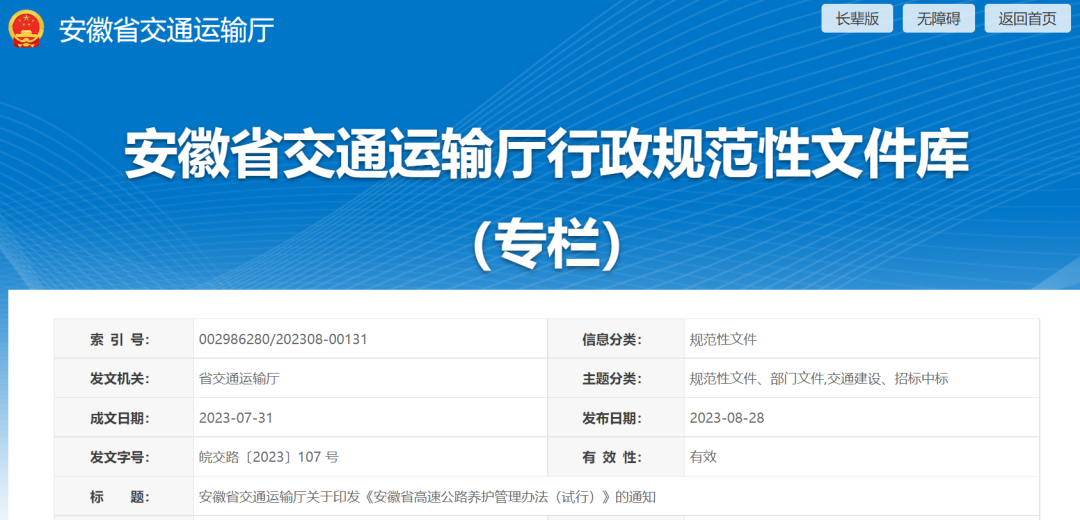
Task: Open the 安徽省交通运输厅 site title link
Action: point(166,30)
